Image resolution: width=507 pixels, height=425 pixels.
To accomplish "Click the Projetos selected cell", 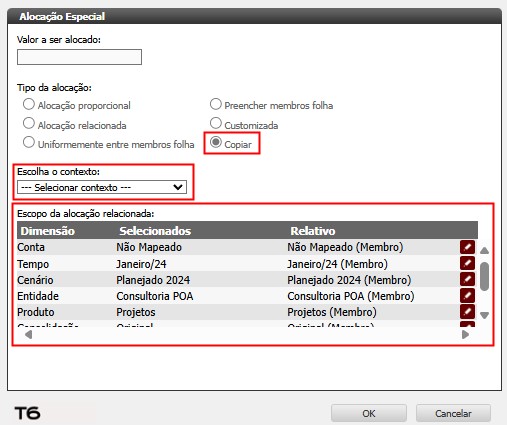I will point(136,312).
